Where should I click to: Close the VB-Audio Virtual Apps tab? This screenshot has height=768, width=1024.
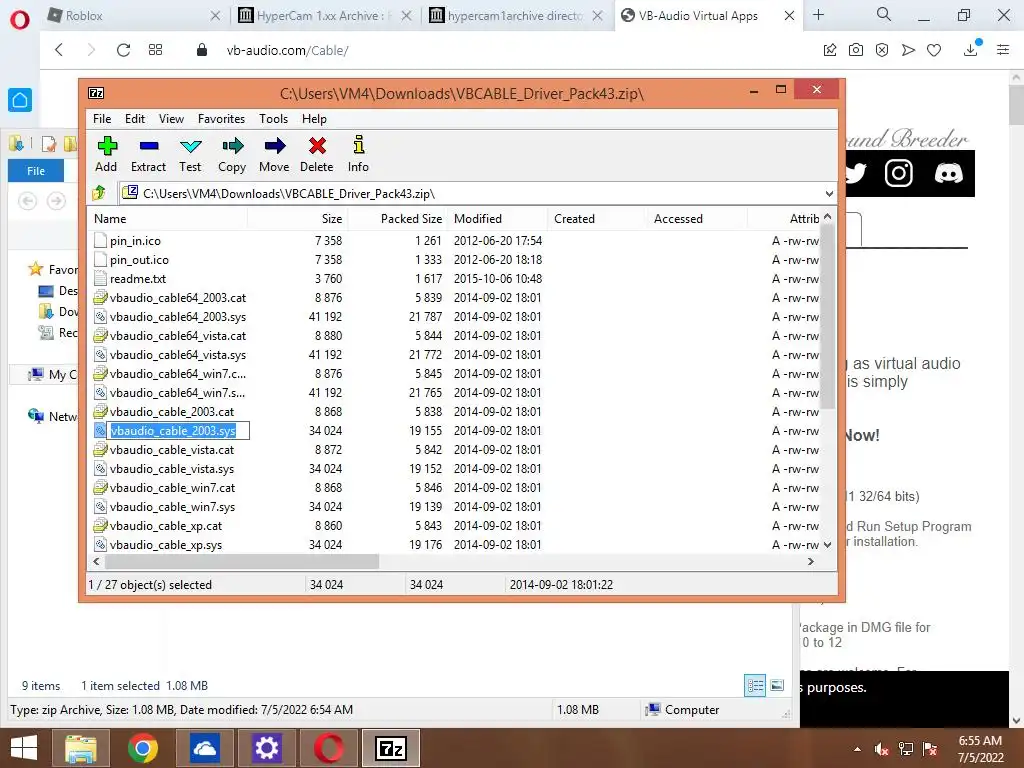click(x=790, y=16)
